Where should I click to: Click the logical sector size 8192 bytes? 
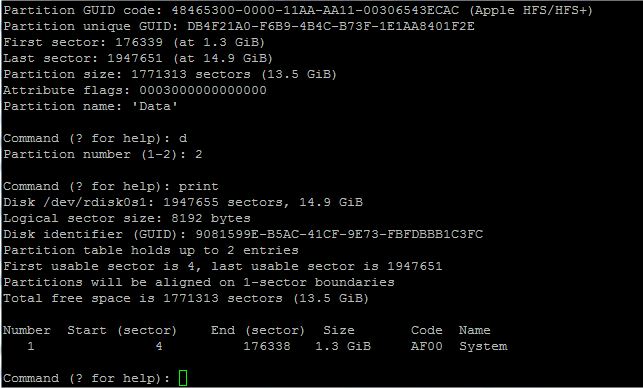point(211,218)
